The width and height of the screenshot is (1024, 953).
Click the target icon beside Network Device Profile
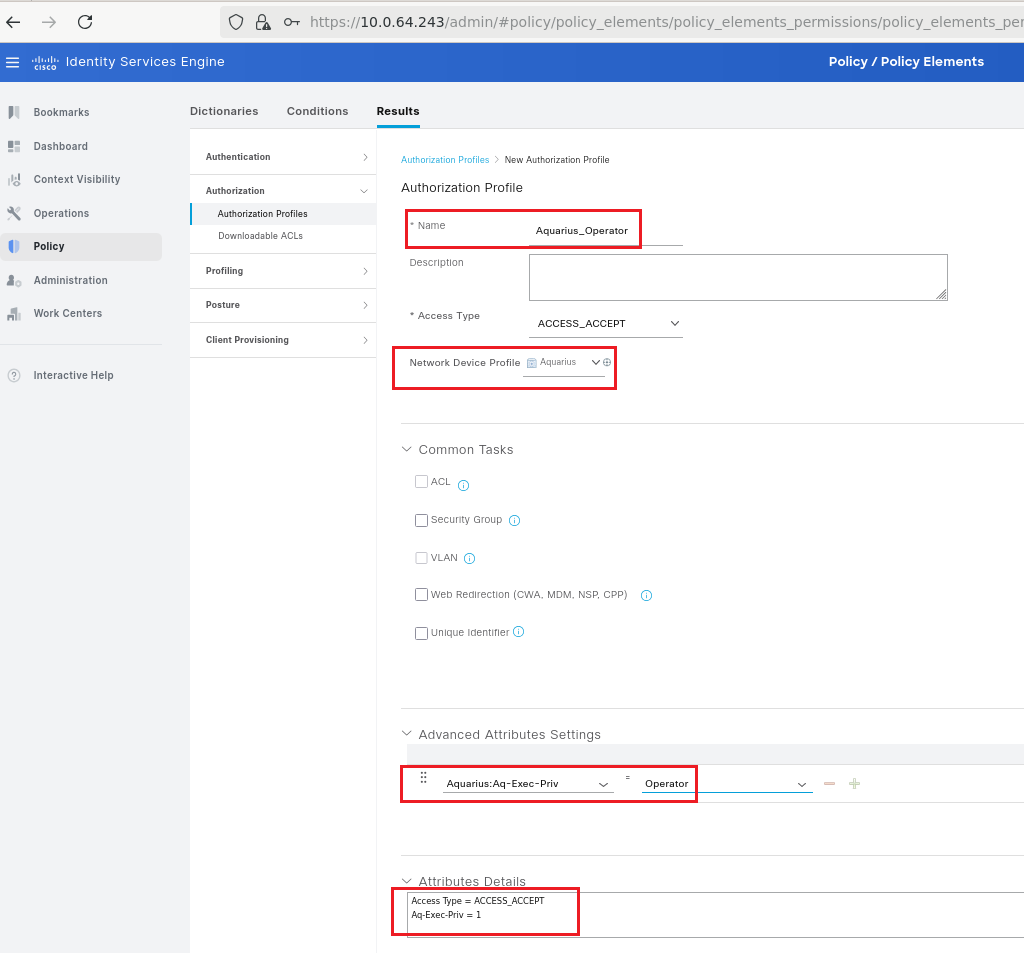[607, 363]
